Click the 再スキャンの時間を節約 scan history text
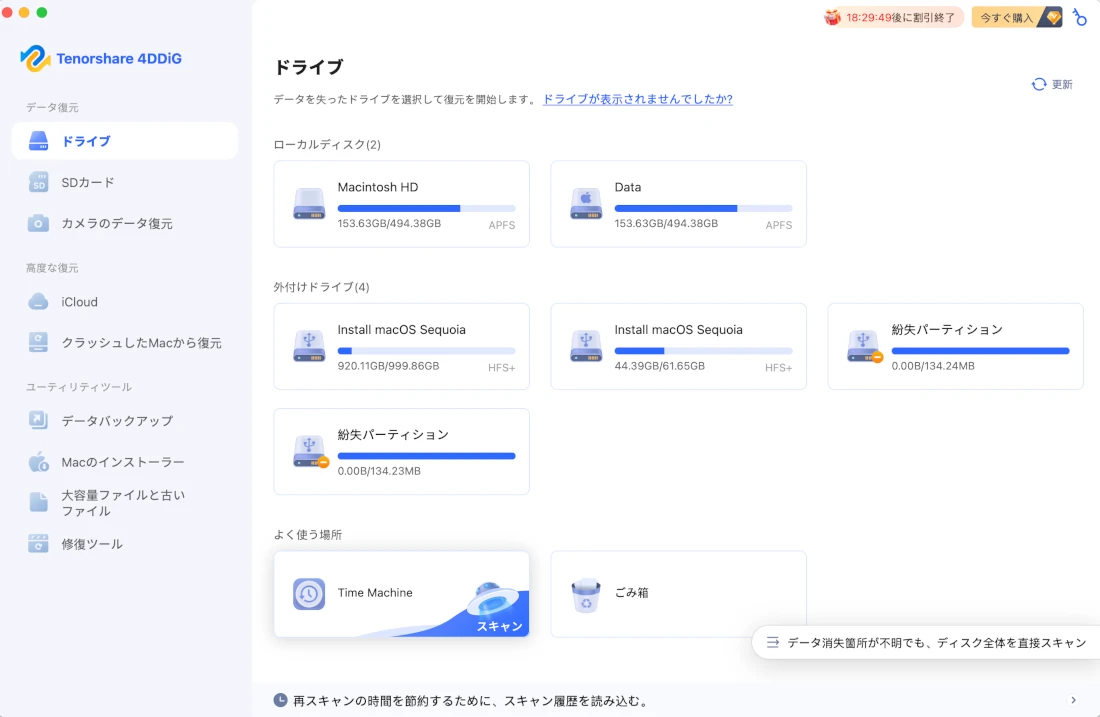Viewport: 1100px width, 717px height. pyautogui.click(x=470, y=700)
